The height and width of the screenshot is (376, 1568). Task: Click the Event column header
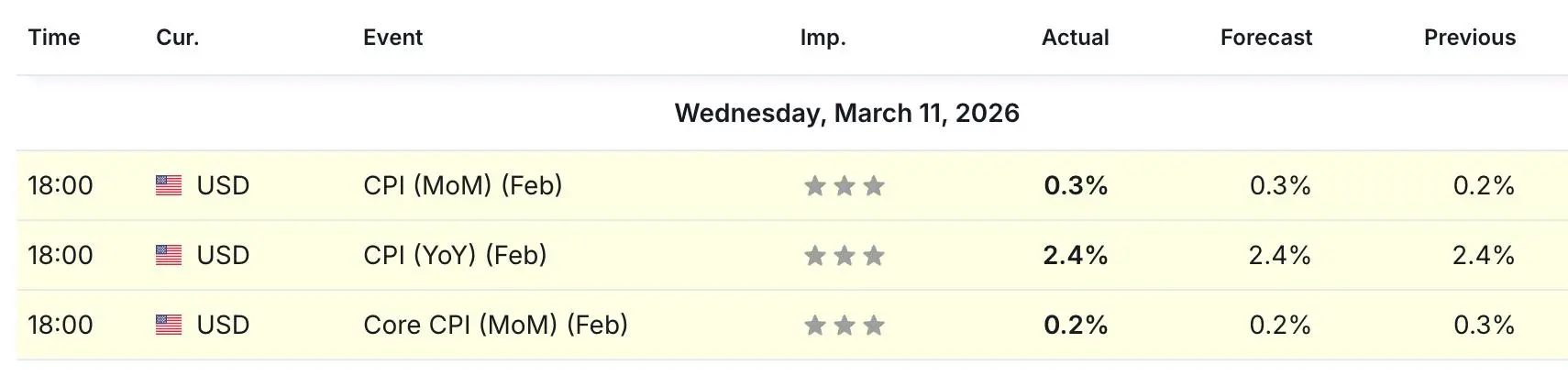click(392, 38)
